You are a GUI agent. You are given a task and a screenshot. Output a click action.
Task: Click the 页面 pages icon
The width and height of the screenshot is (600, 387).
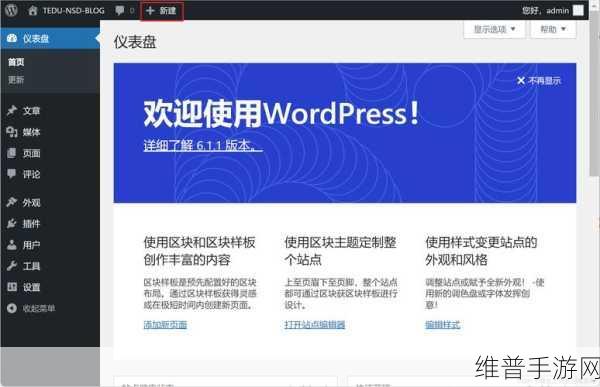[x=12, y=153]
